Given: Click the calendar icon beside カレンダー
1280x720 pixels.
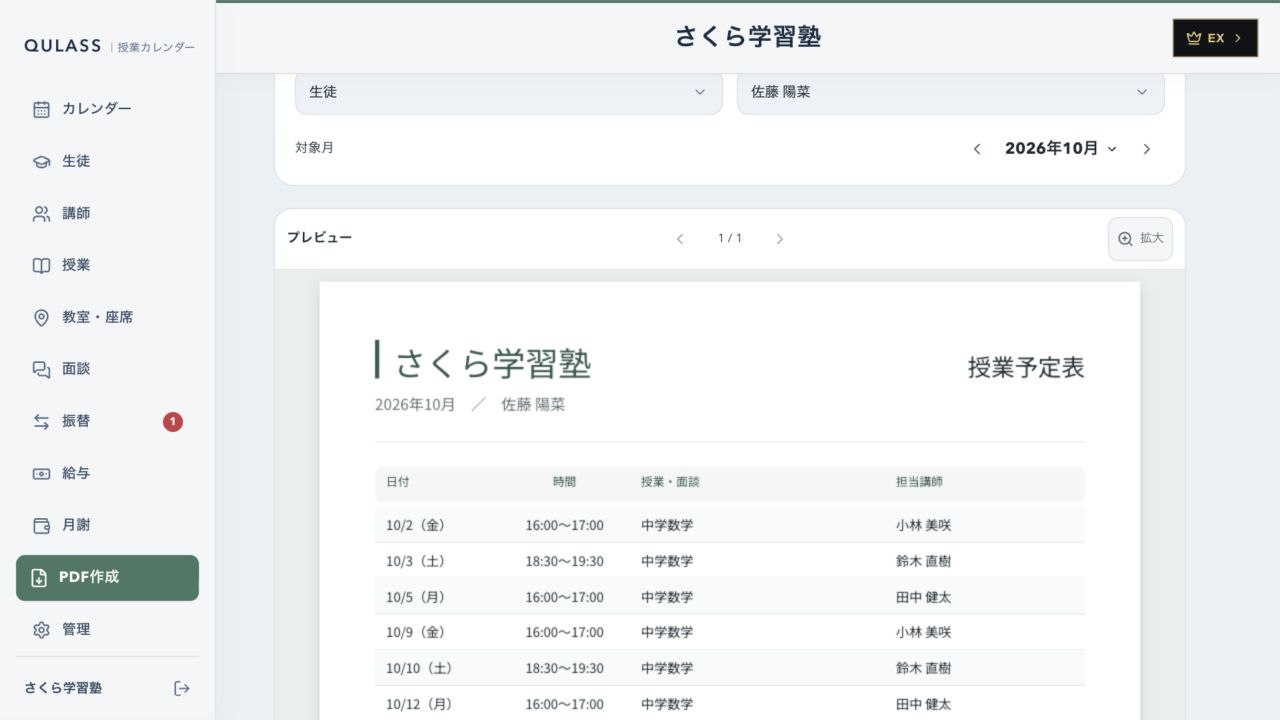Looking at the screenshot, I should click(x=41, y=109).
